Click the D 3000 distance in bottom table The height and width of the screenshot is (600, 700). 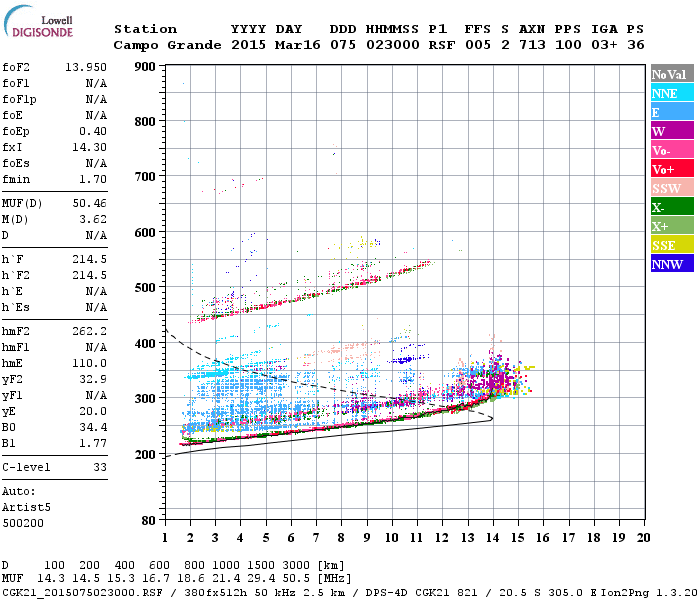pyautogui.click(x=296, y=565)
